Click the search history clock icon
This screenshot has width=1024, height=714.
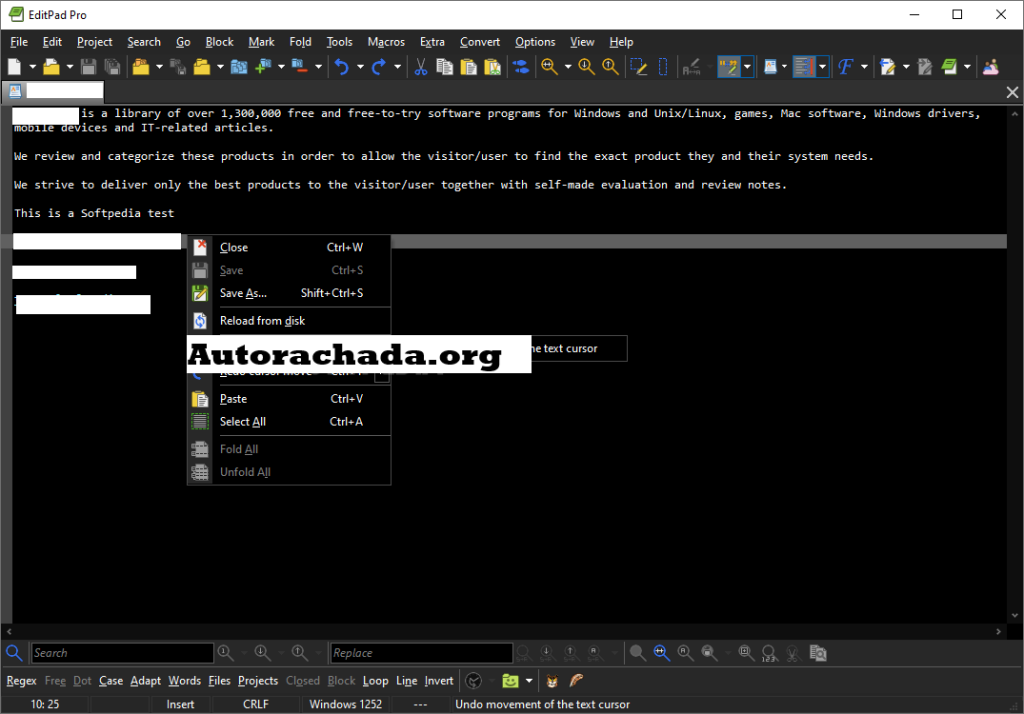(473, 681)
